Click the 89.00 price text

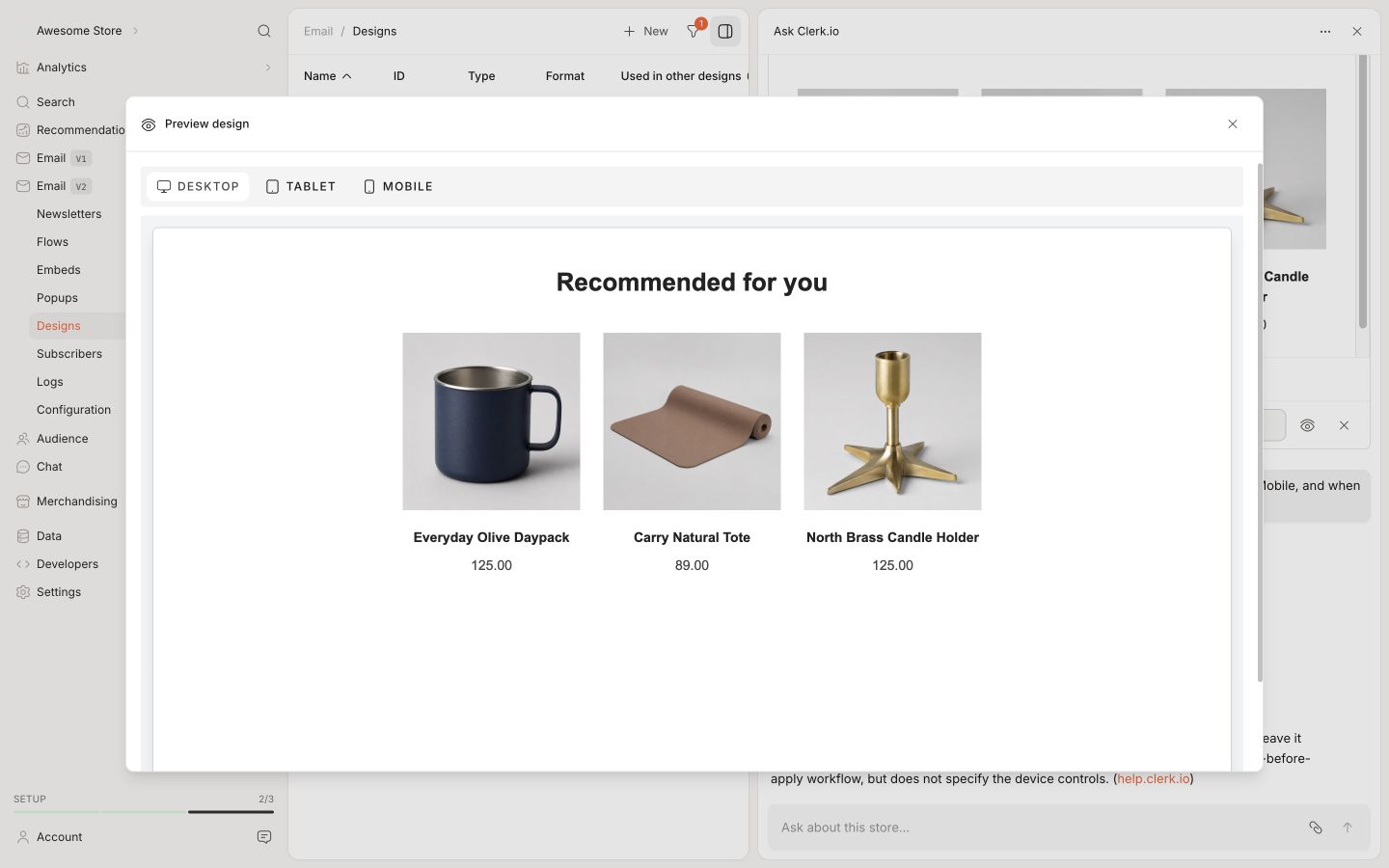click(x=693, y=565)
